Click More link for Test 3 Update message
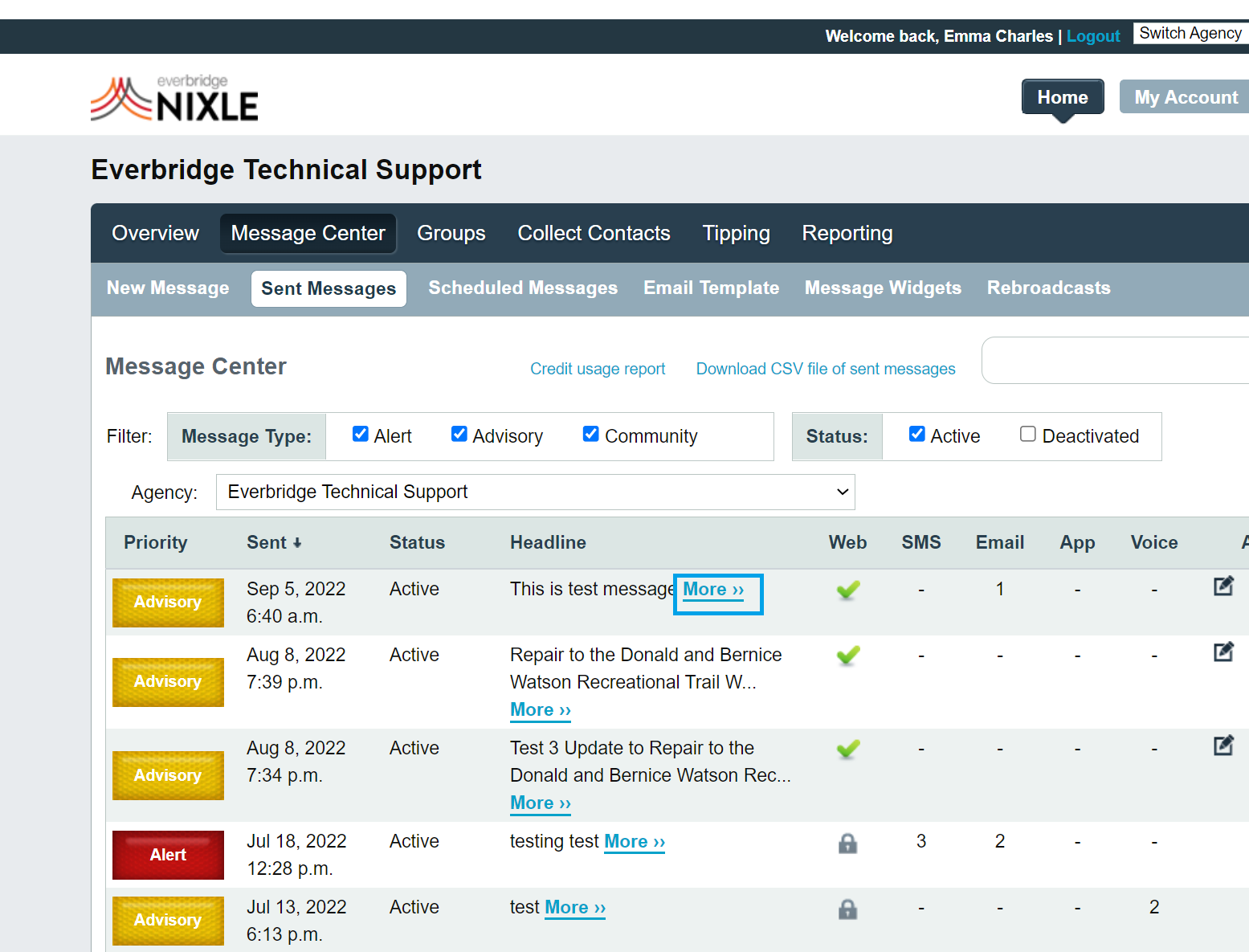 point(541,803)
